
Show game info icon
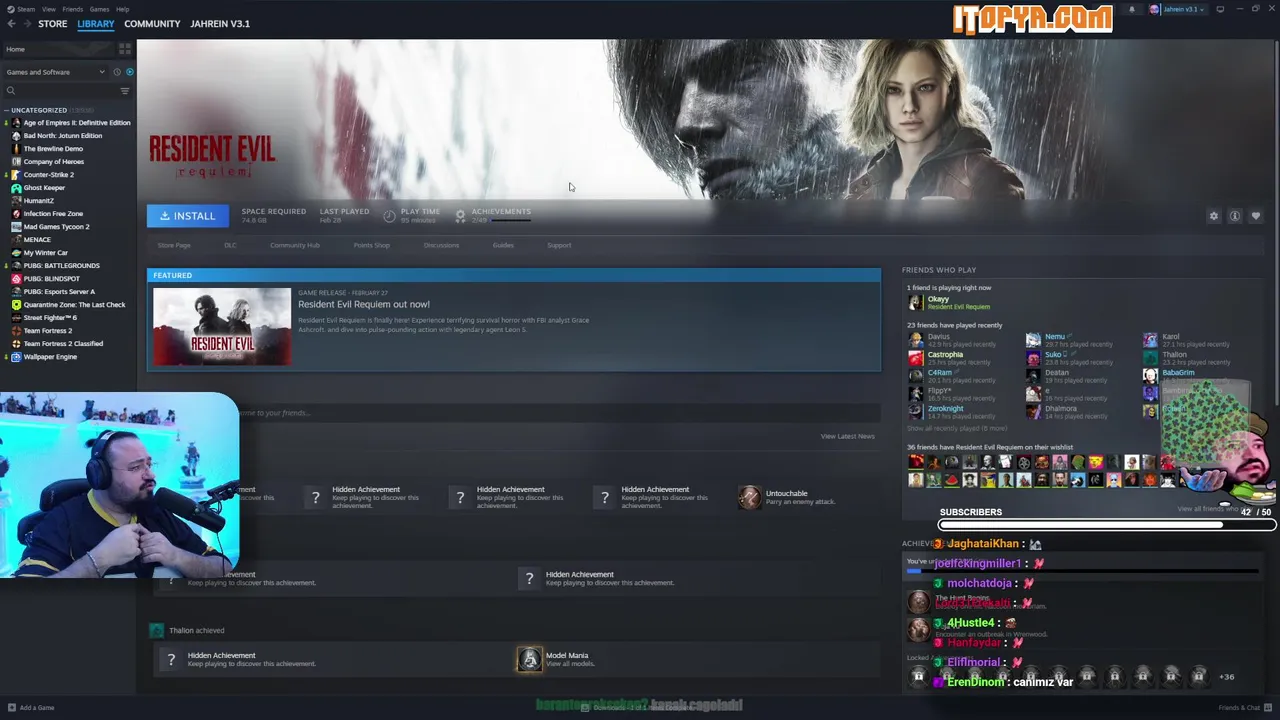click(x=1235, y=216)
